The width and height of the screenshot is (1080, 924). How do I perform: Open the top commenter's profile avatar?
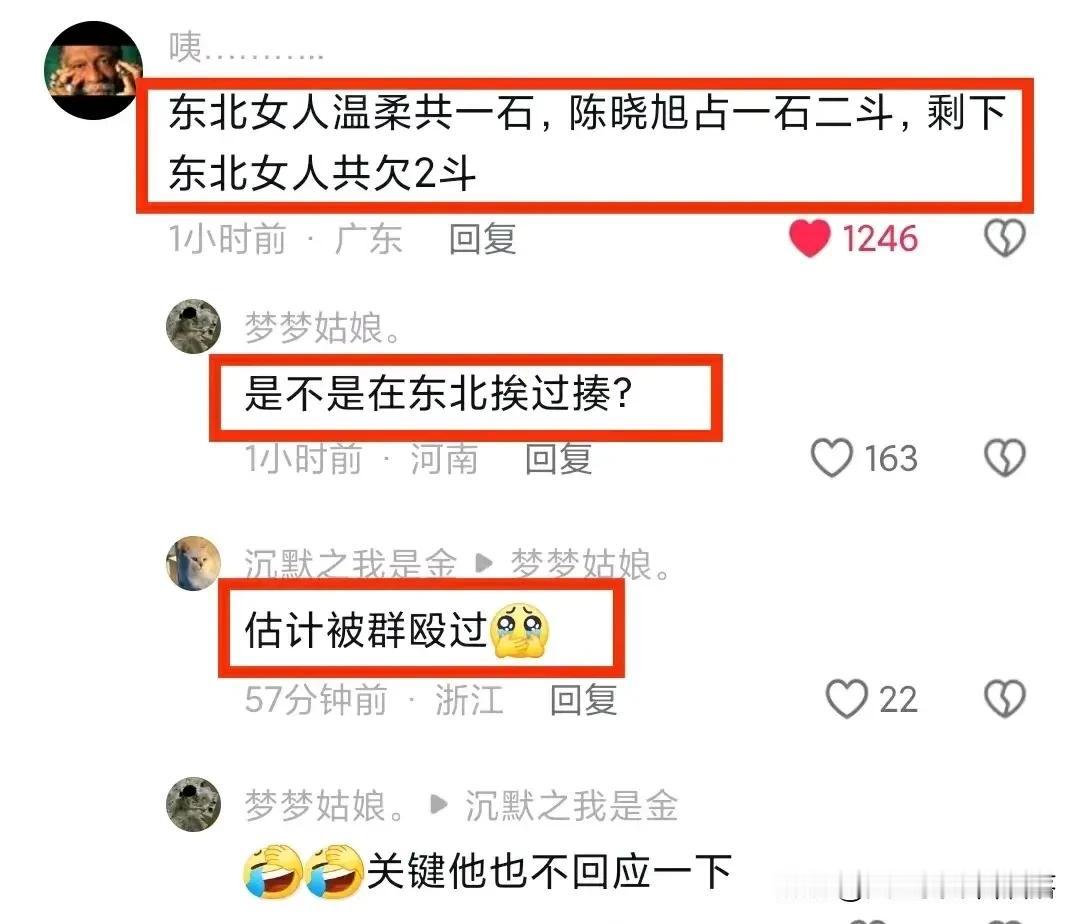point(94,70)
